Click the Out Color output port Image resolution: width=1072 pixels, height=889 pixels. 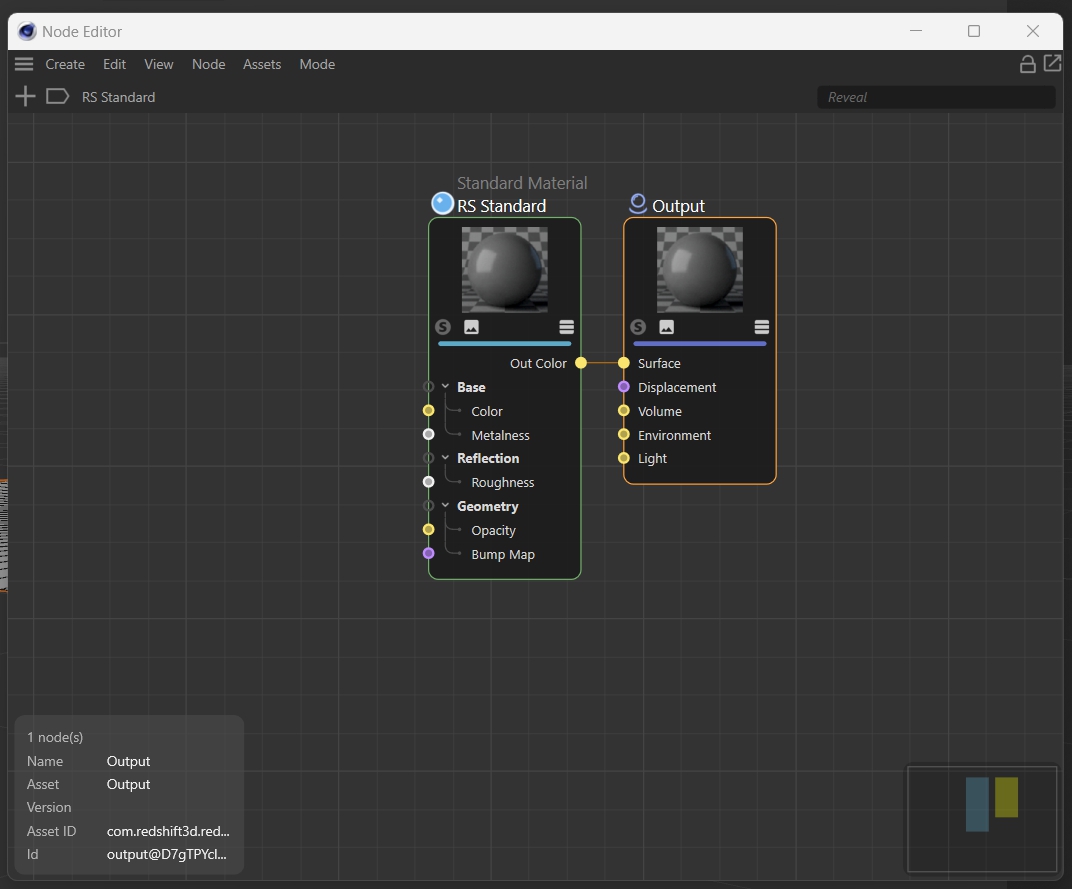[x=580, y=363]
